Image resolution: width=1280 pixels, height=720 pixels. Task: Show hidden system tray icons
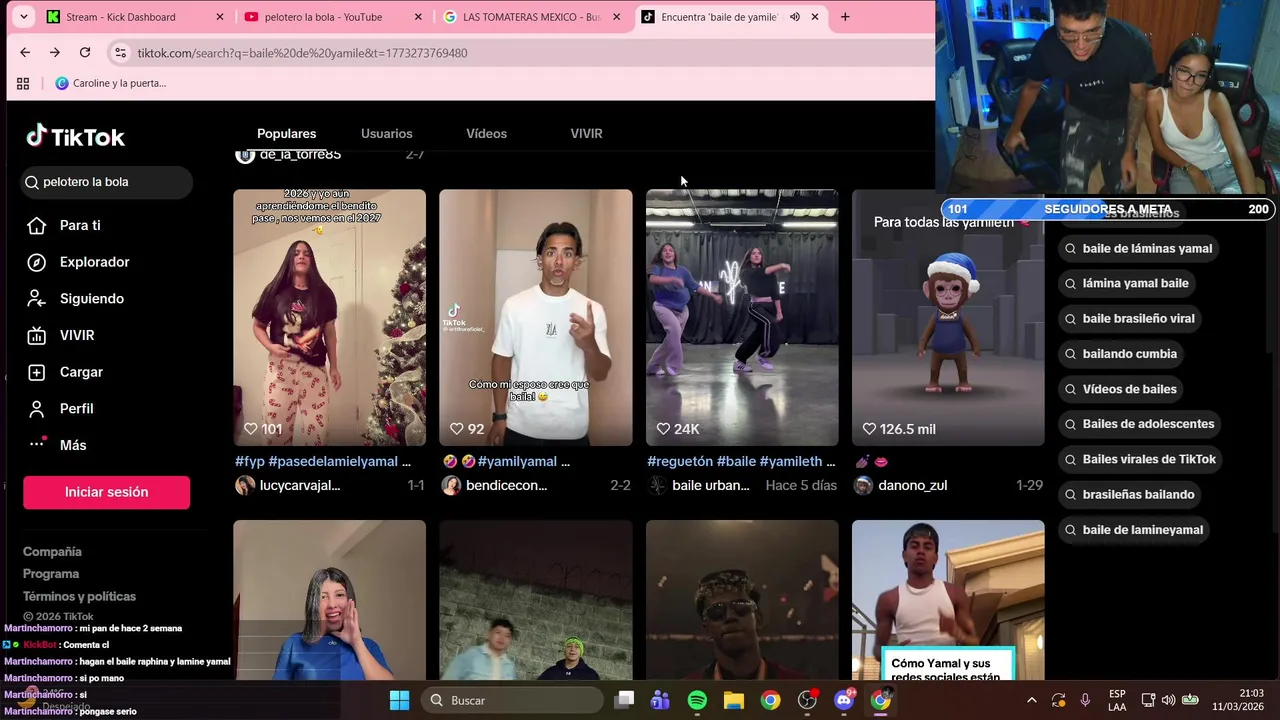pos(1032,700)
